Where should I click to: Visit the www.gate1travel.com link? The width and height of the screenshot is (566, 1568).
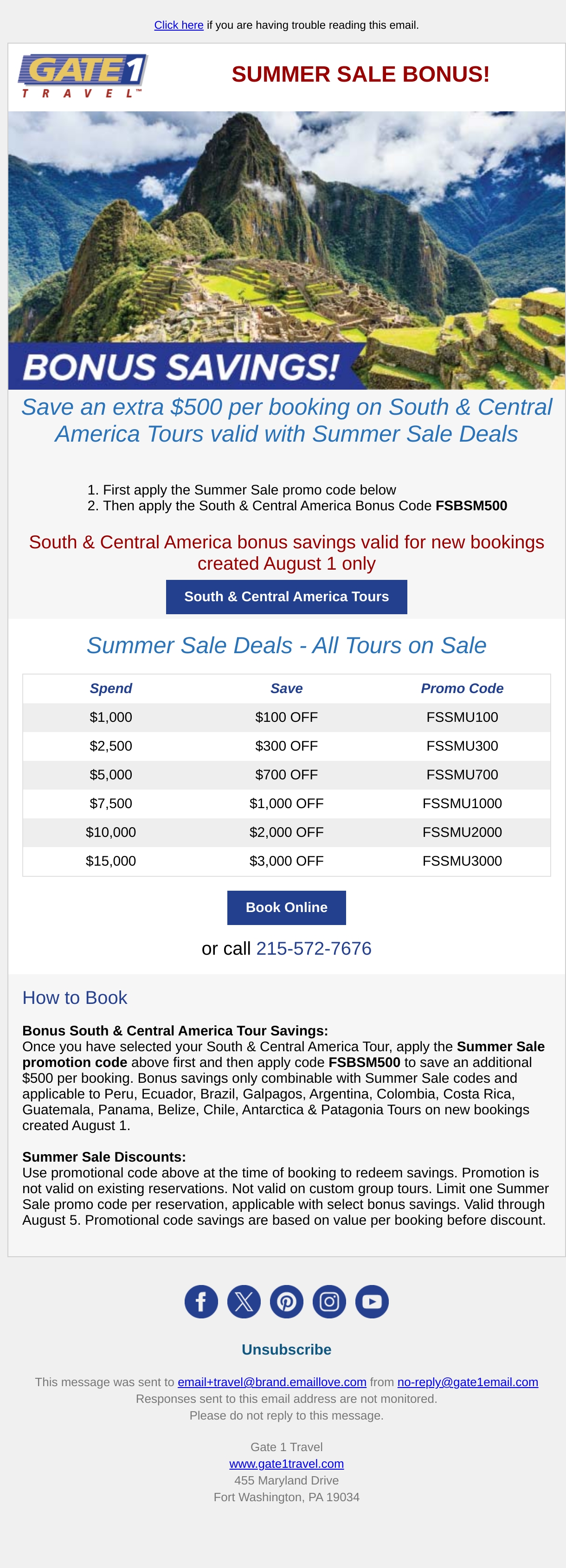click(287, 1463)
